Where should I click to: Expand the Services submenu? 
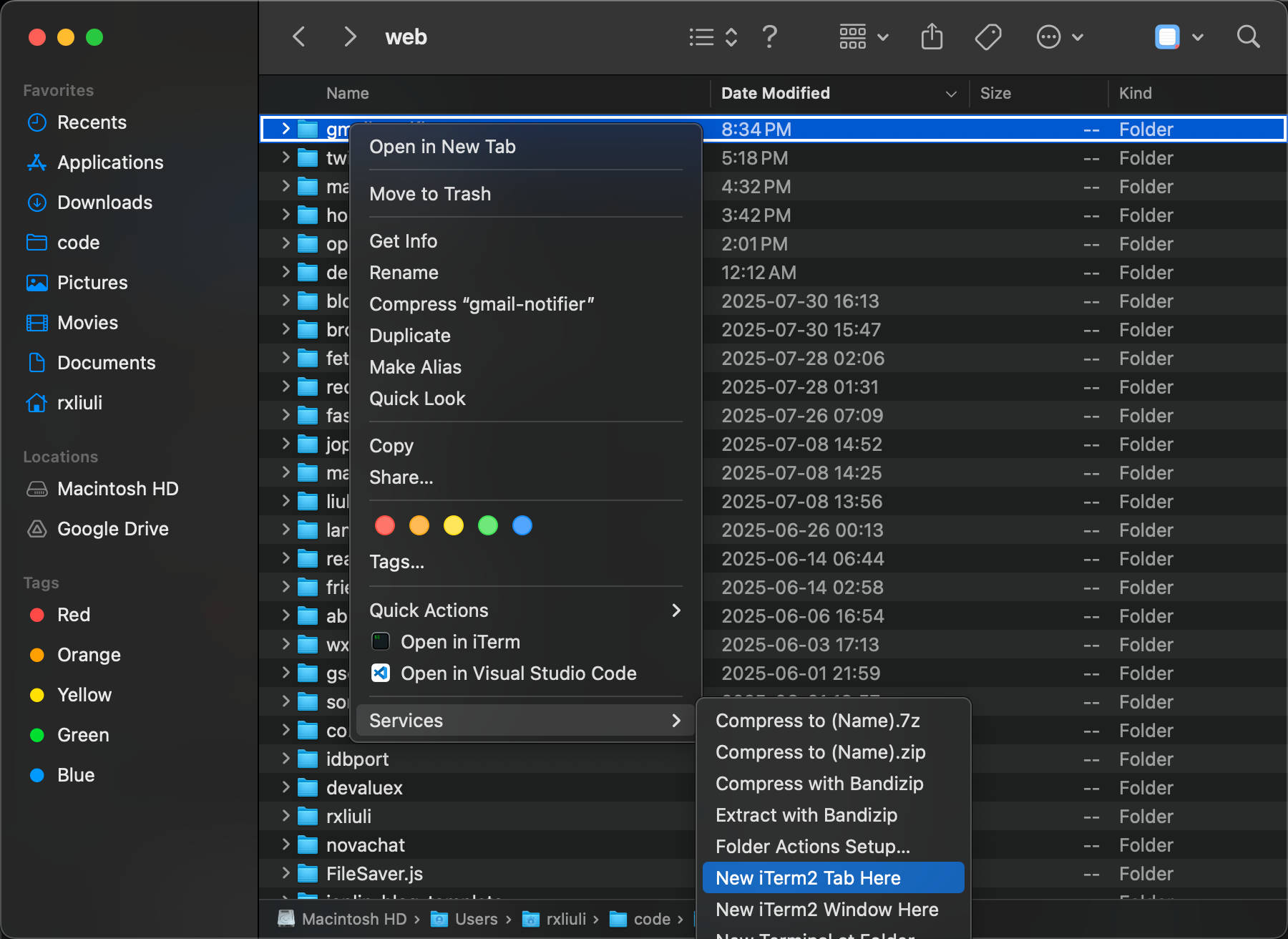pyautogui.click(x=525, y=721)
